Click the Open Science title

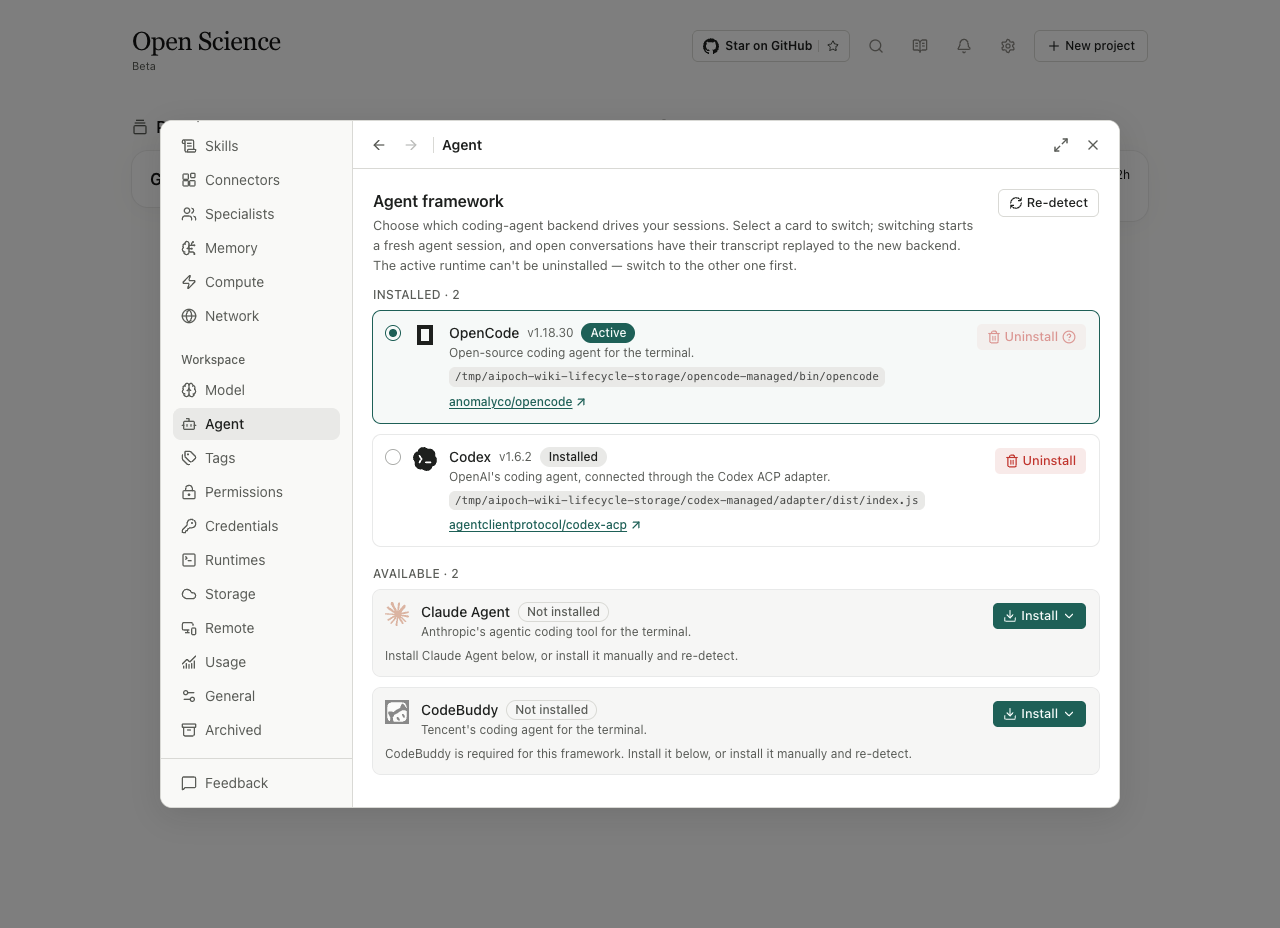[206, 42]
